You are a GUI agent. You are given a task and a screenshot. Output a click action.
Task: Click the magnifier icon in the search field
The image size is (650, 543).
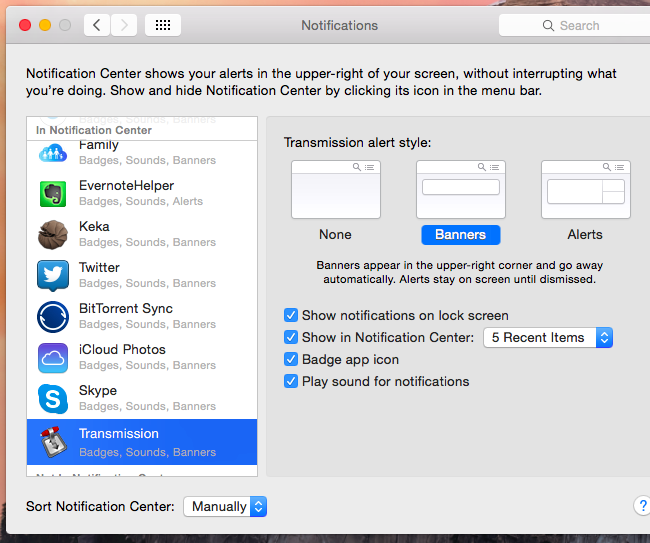tap(548, 26)
